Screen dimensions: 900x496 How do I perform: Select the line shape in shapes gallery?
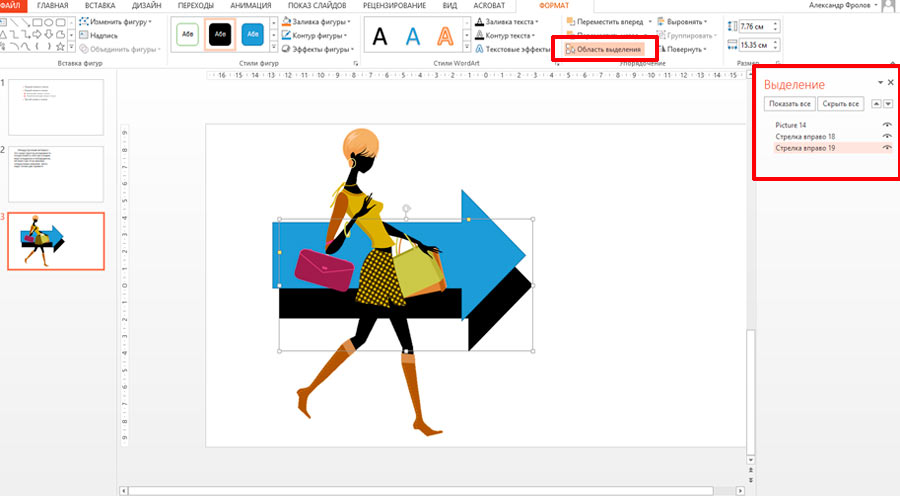click(x=14, y=22)
